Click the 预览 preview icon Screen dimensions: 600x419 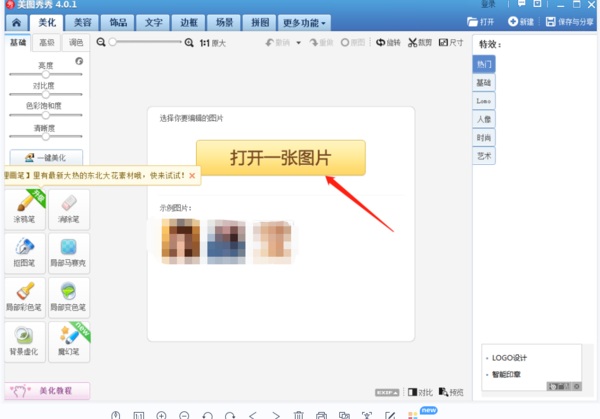(451, 392)
